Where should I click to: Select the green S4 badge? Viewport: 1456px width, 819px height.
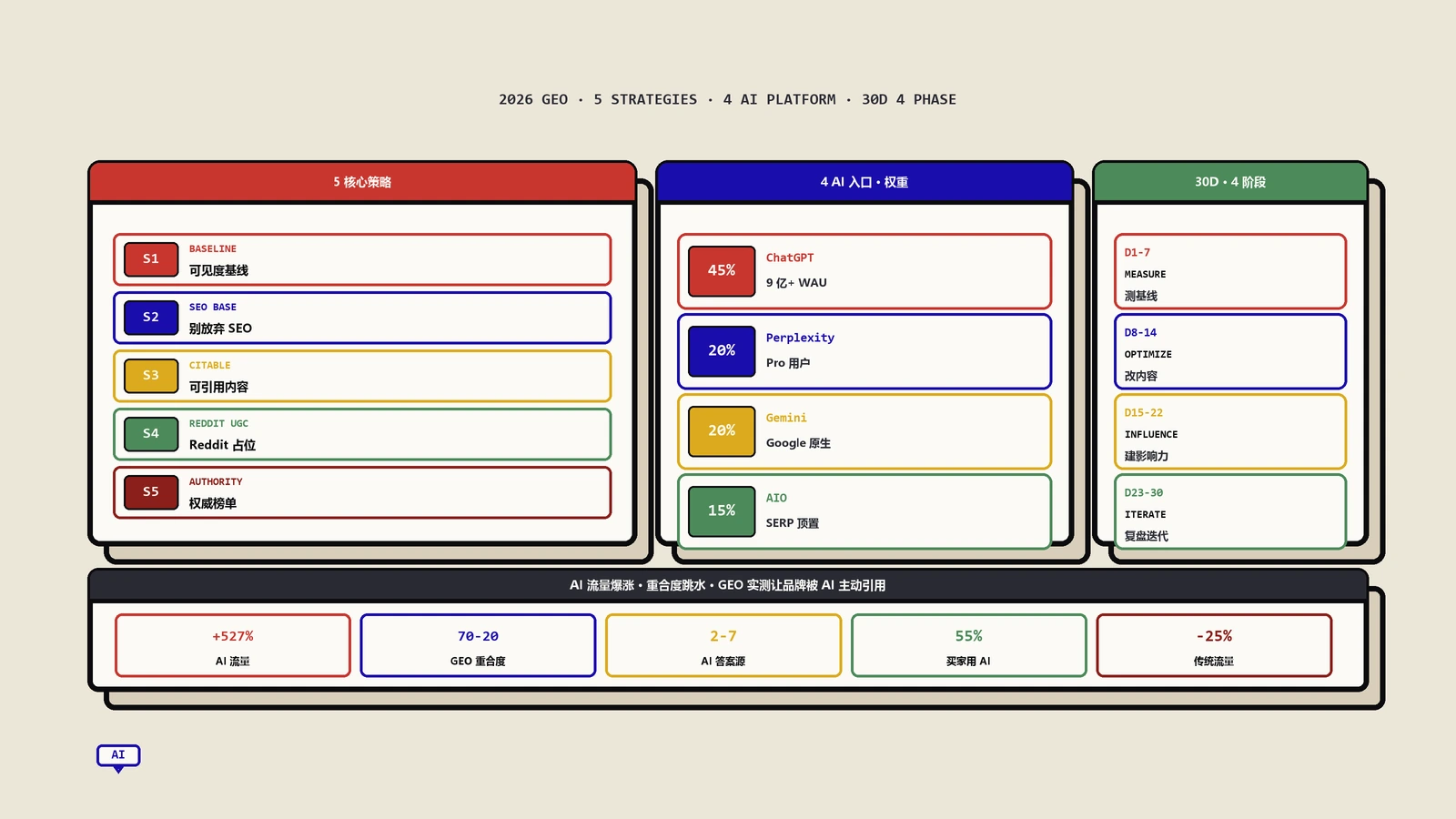151,434
